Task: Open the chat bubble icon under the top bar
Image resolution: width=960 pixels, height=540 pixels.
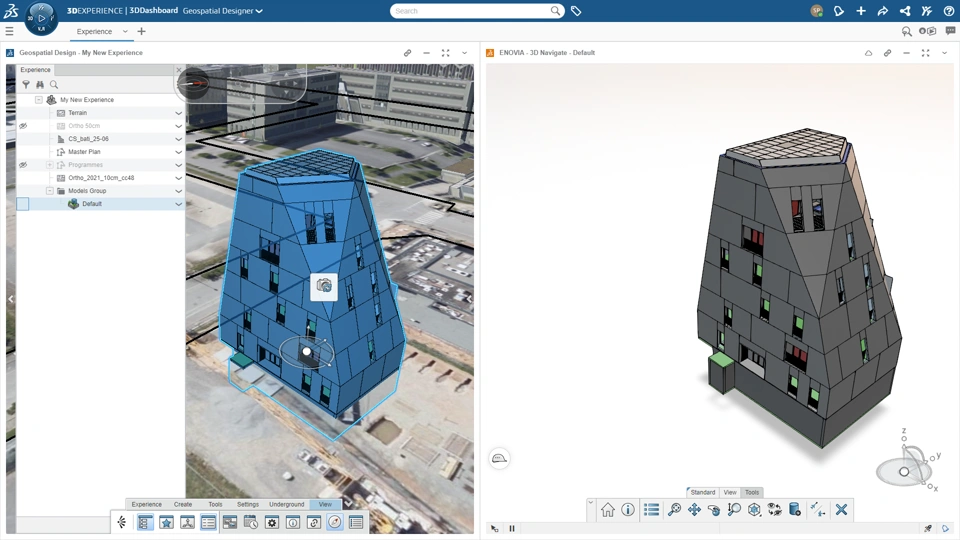Action: (x=950, y=31)
